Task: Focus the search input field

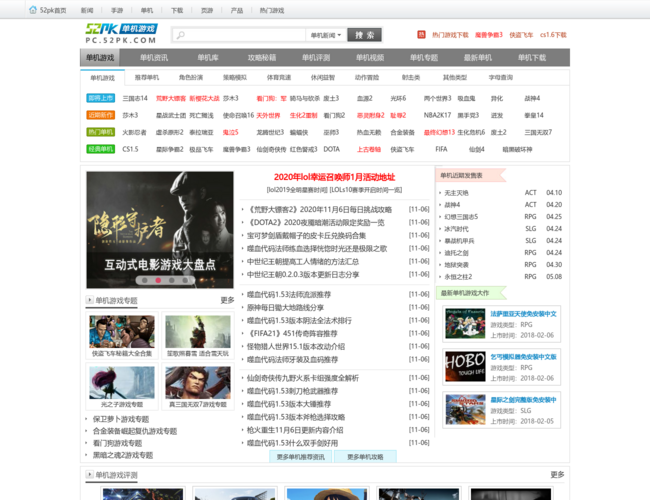Action: click(239, 35)
